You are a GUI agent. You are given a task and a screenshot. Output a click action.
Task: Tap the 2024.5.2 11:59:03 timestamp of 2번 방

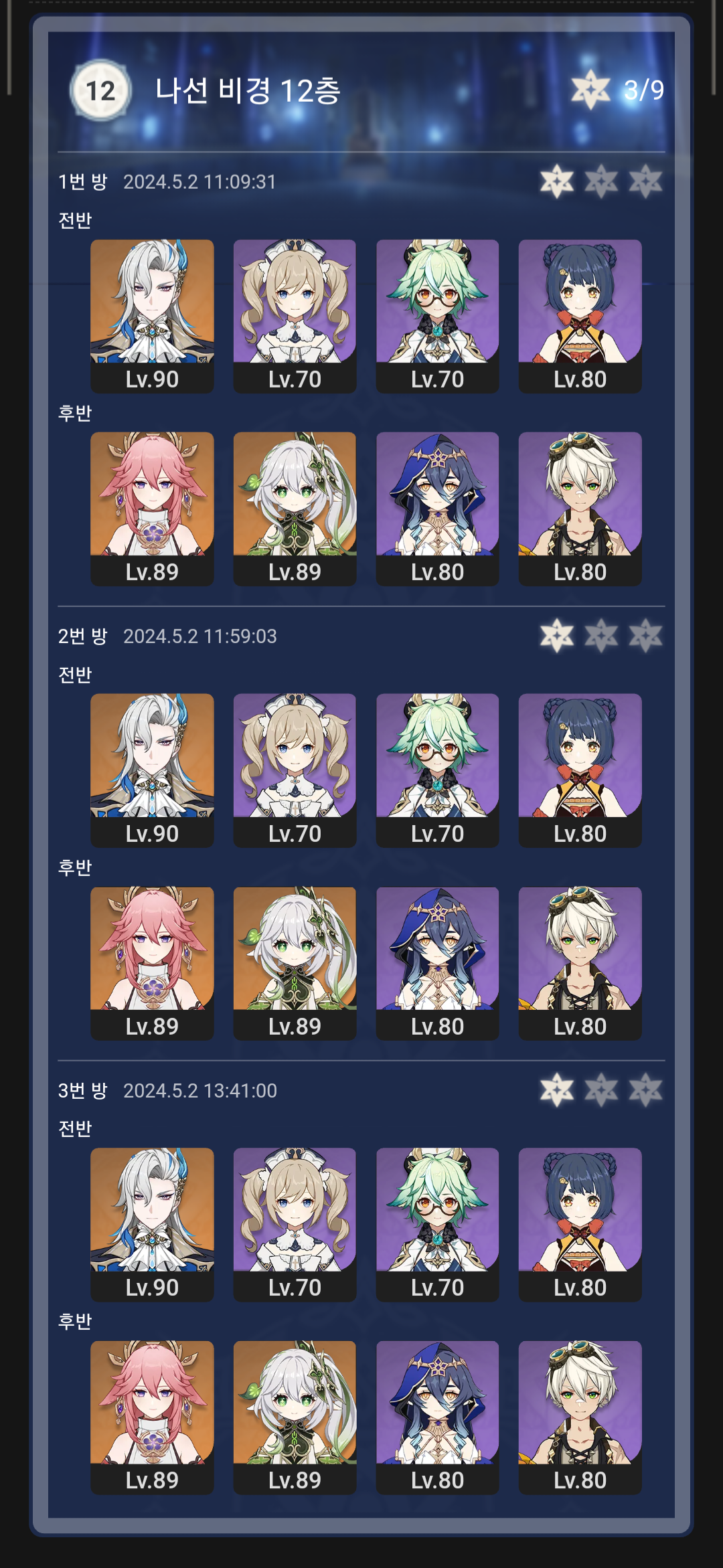(199, 636)
